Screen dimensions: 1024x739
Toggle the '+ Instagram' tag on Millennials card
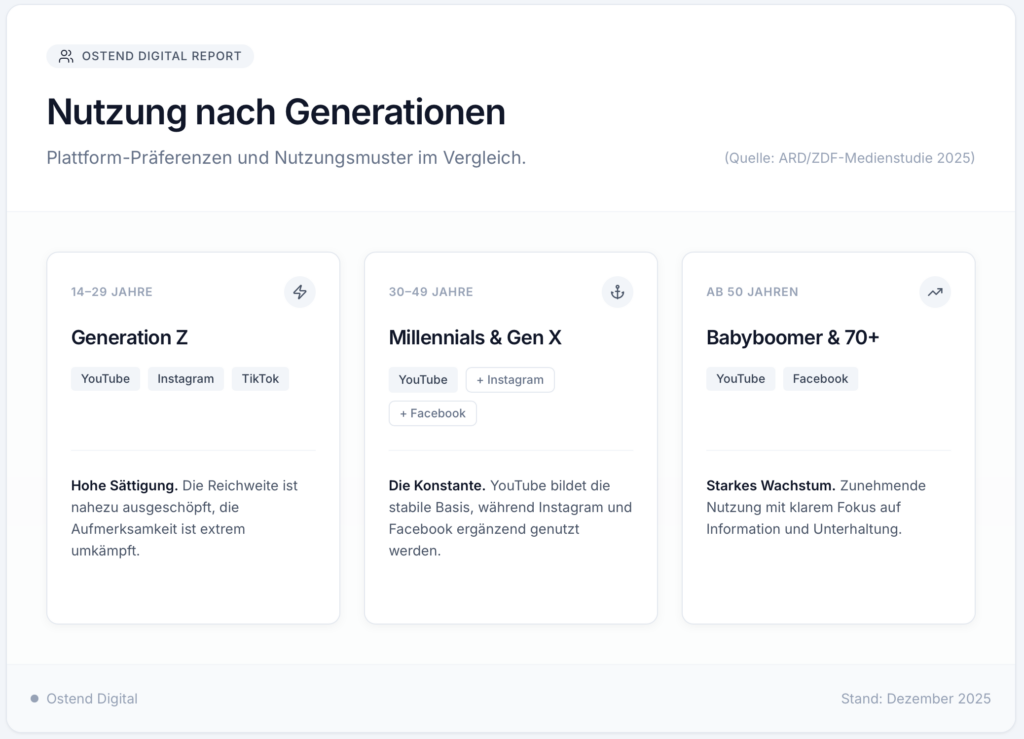point(510,379)
